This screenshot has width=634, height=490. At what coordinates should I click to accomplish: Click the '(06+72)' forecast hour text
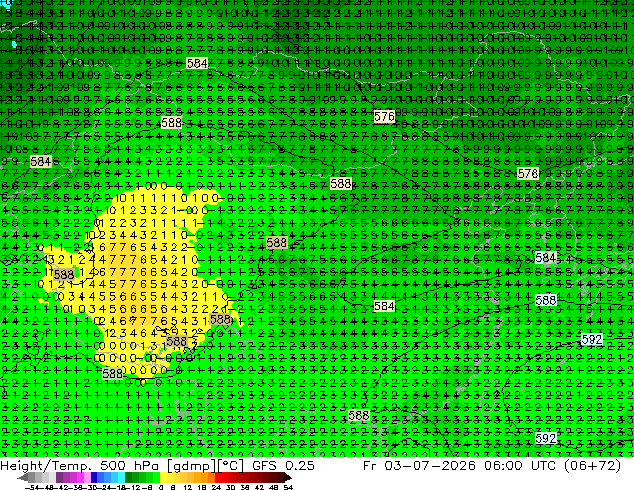595,466
